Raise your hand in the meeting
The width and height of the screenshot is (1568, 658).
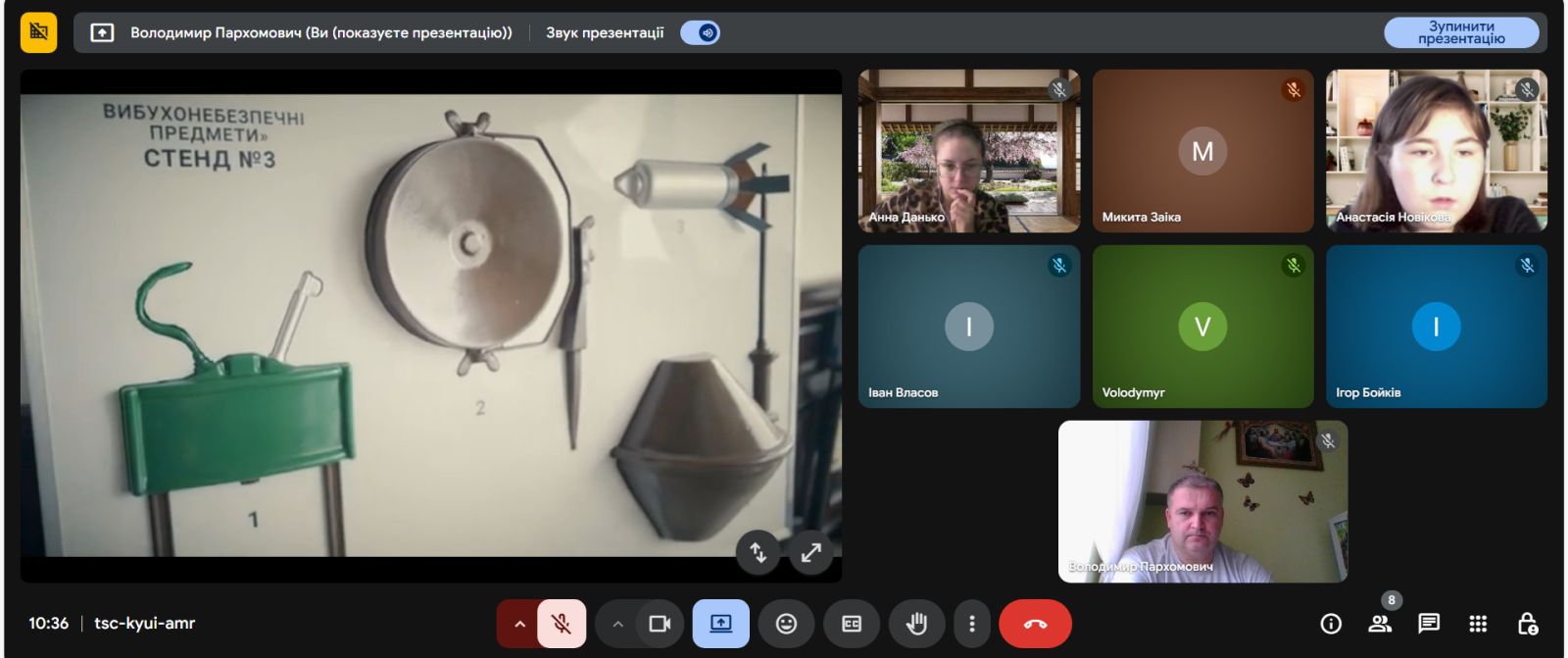[916, 624]
